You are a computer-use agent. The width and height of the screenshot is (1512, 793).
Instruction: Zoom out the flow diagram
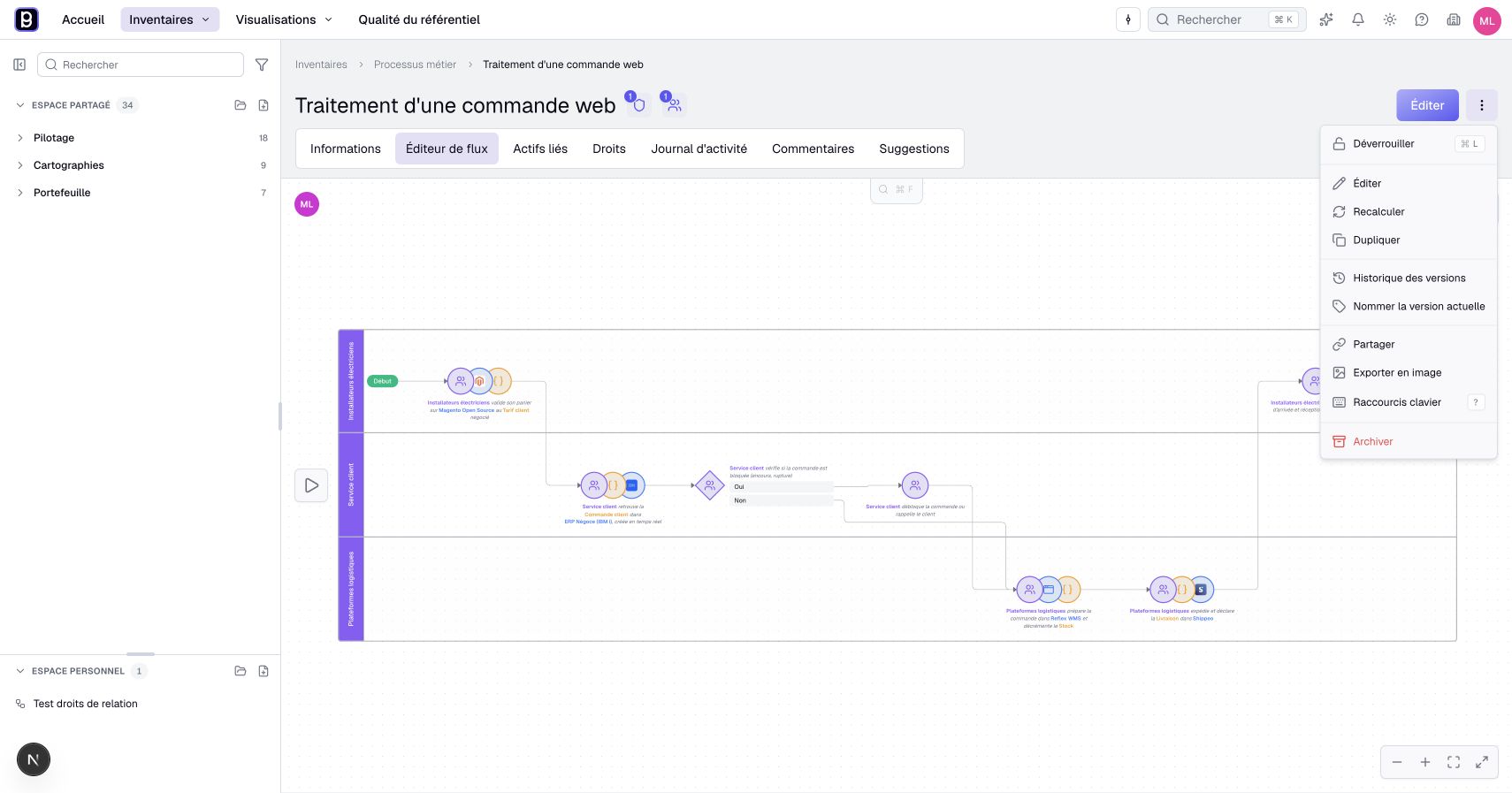(x=1397, y=762)
